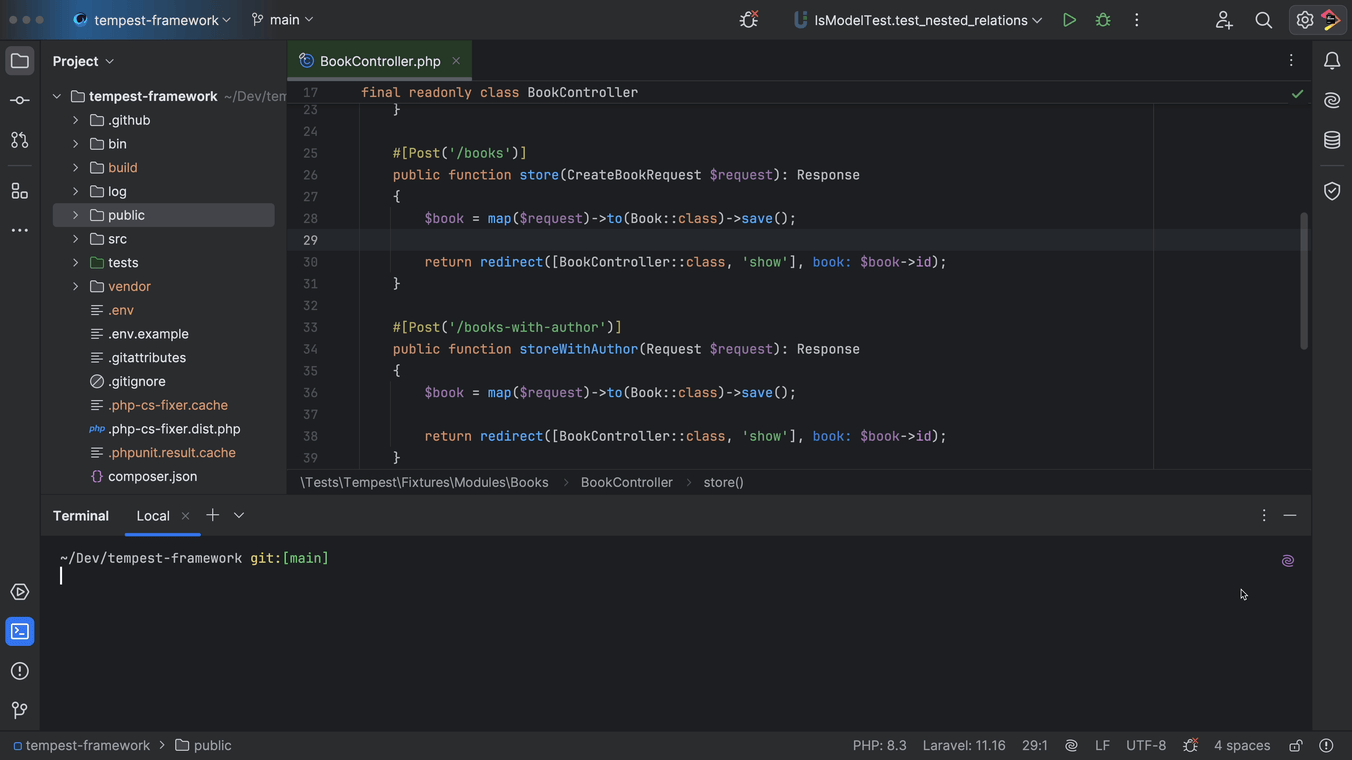
Task: Show the Notifications bell panel
Action: (x=1332, y=61)
